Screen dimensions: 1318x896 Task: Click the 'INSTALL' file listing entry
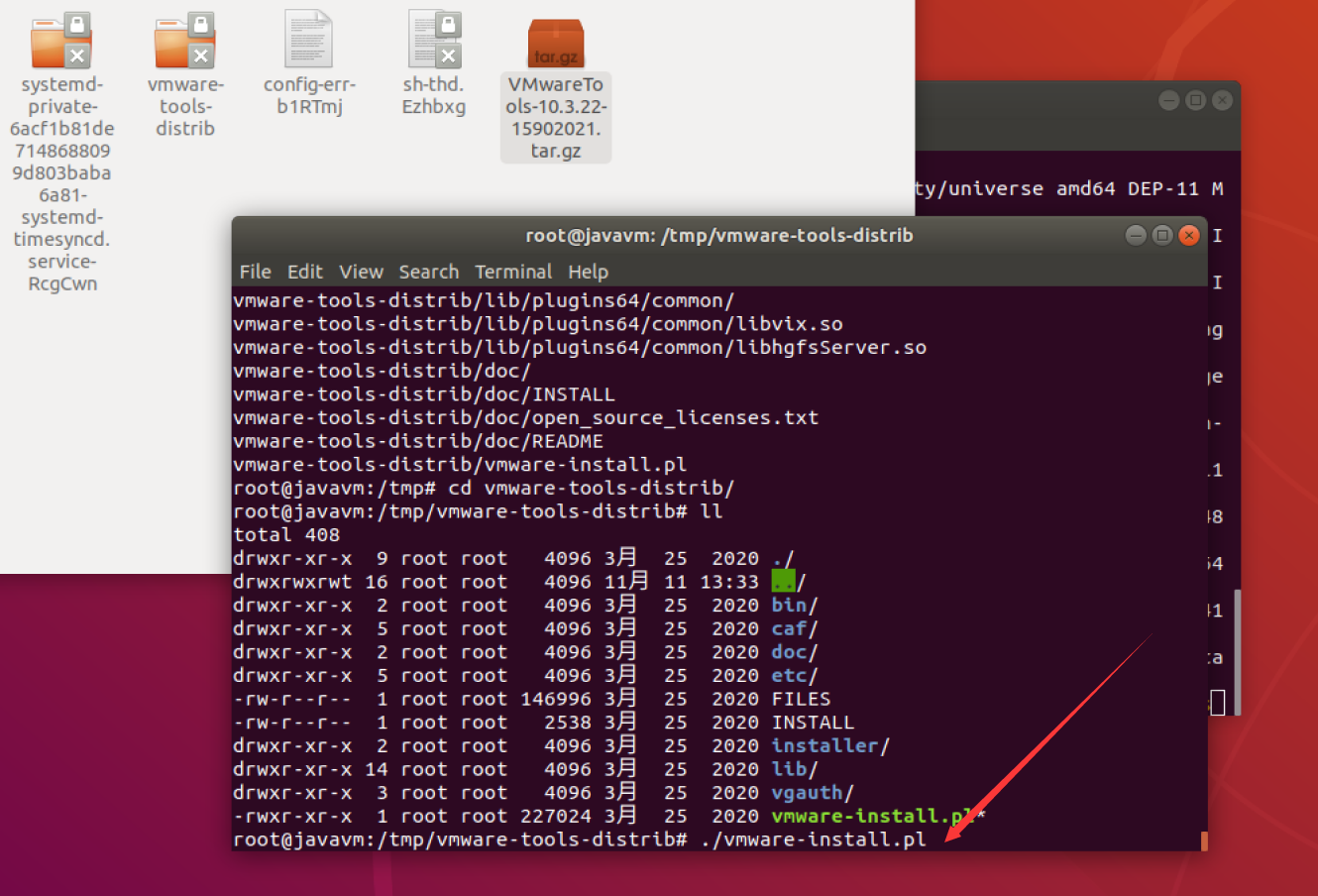813,723
